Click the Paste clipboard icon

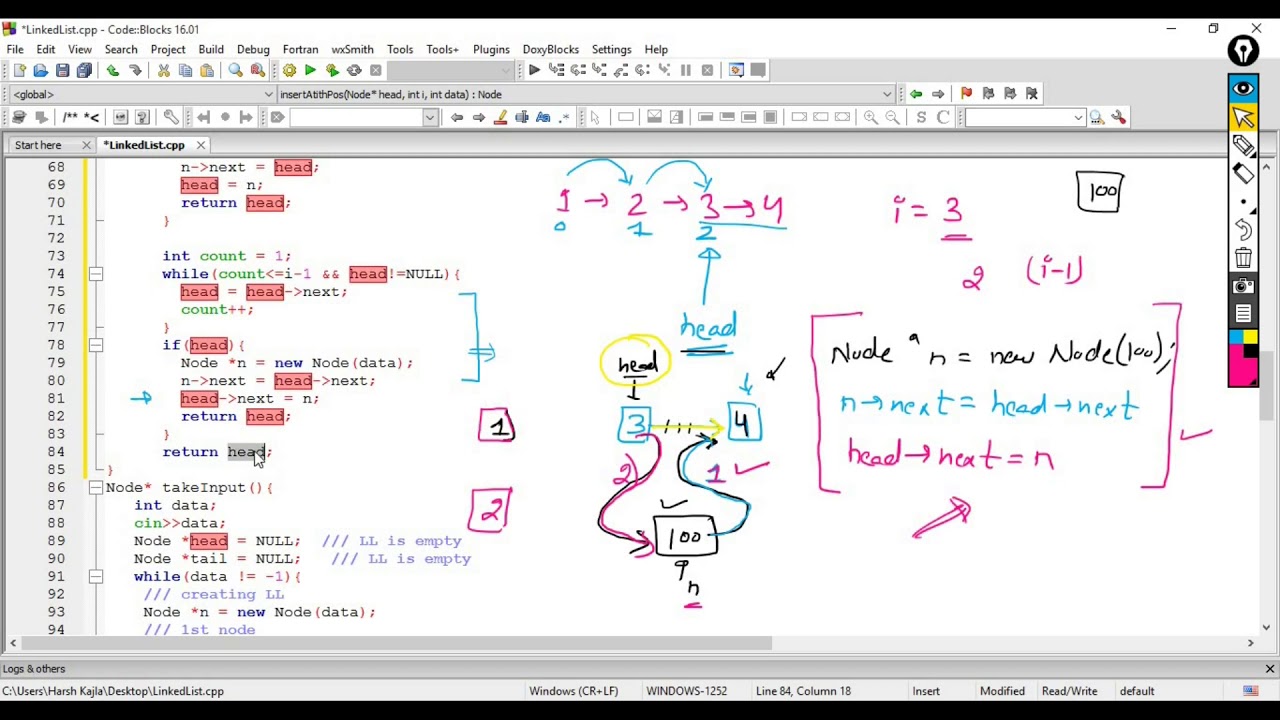tap(207, 70)
